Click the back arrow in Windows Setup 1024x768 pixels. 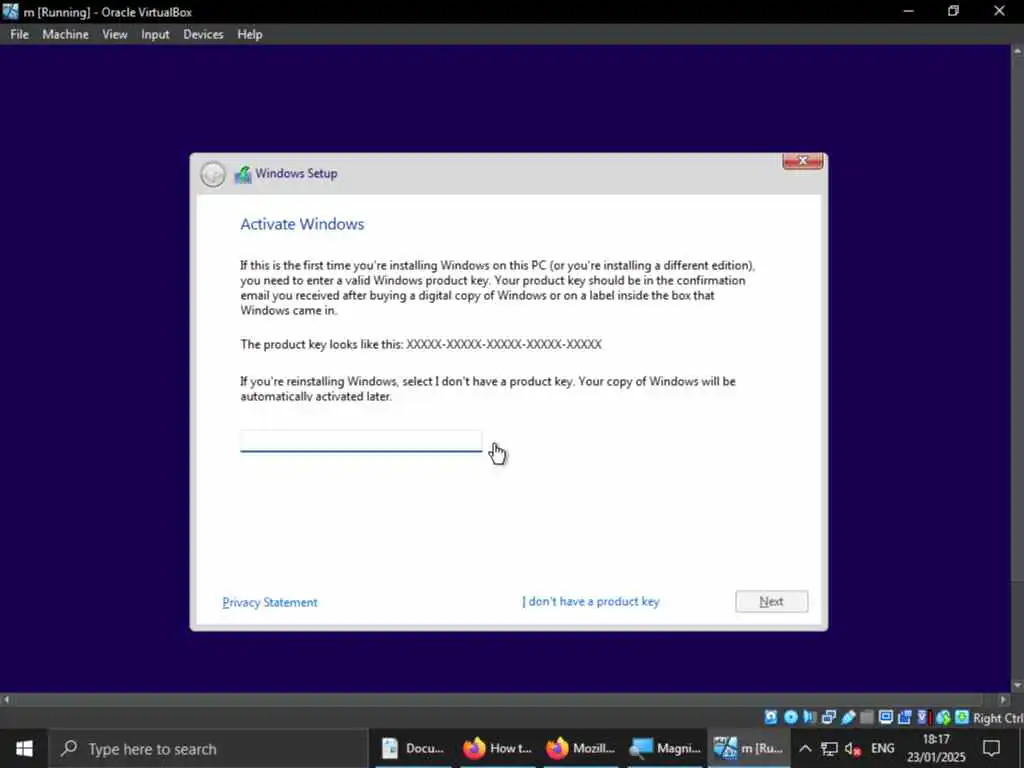[213, 174]
